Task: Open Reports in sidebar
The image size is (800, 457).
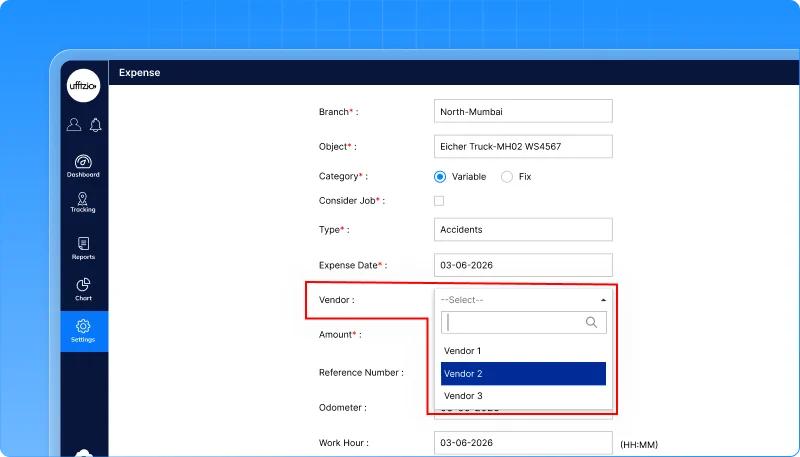Action: pos(83,248)
